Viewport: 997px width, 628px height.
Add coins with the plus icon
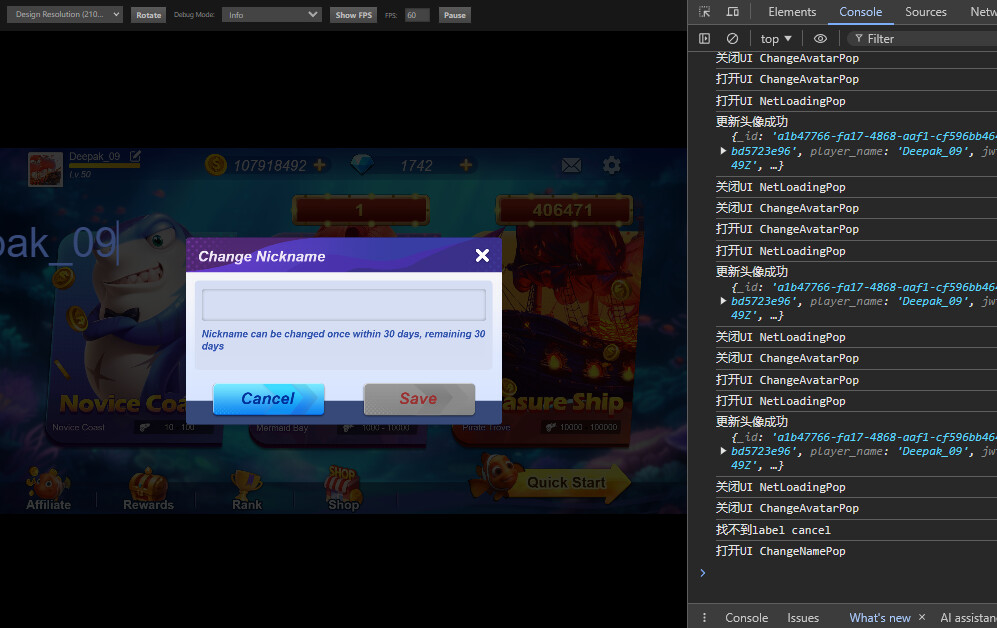(x=320, y=165)
